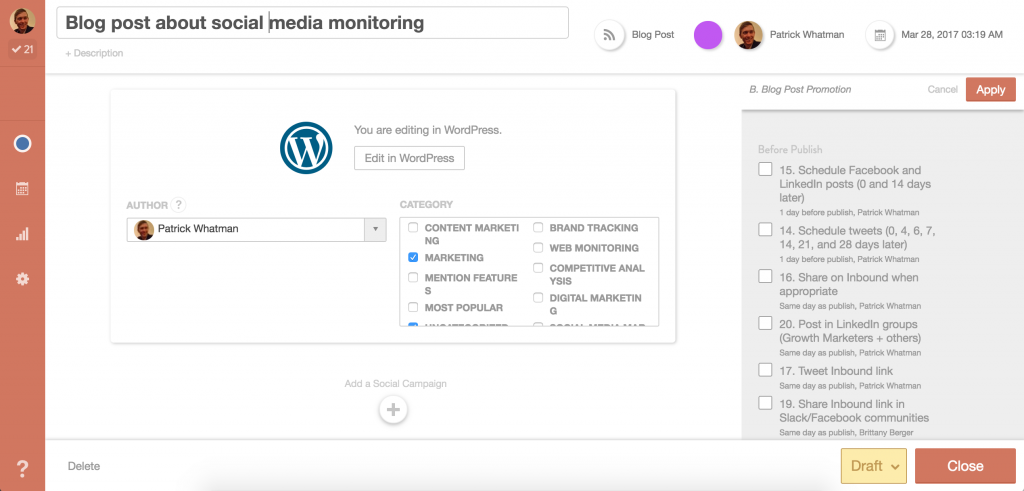Check task 17 Tweet Inbound link
This screenshot has width=1024, height=491.
click(765, 370)
